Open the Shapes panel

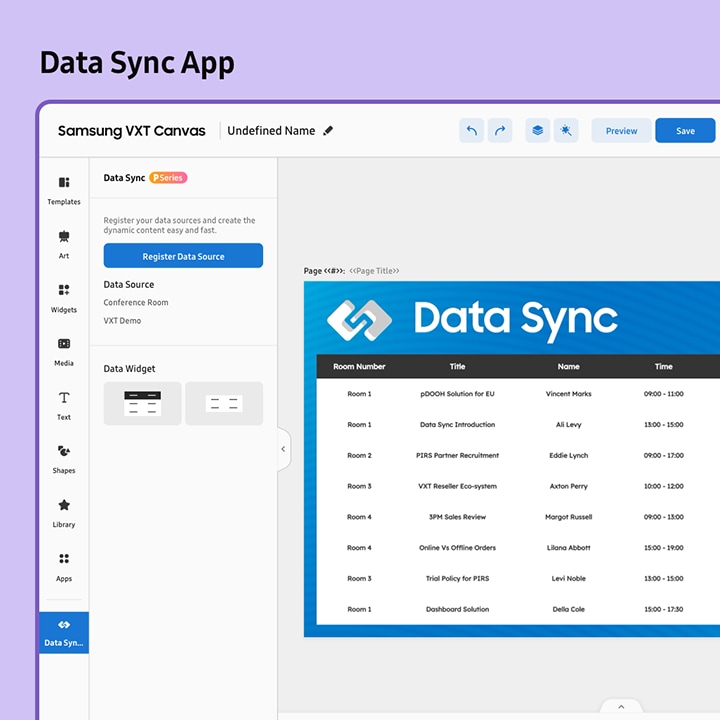tap(64, 458)
